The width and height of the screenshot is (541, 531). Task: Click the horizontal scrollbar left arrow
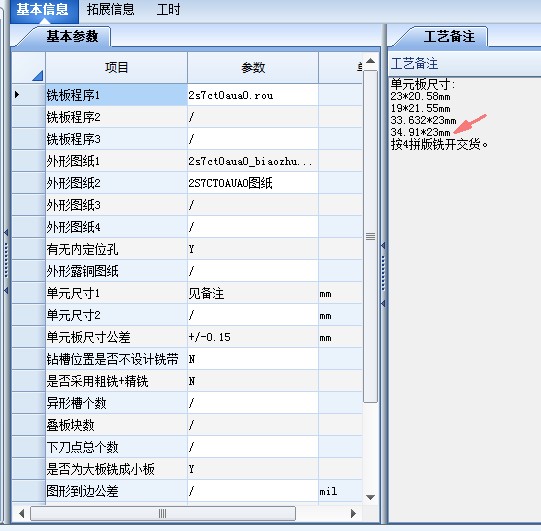pyautogui.click(x=21, y=513)
